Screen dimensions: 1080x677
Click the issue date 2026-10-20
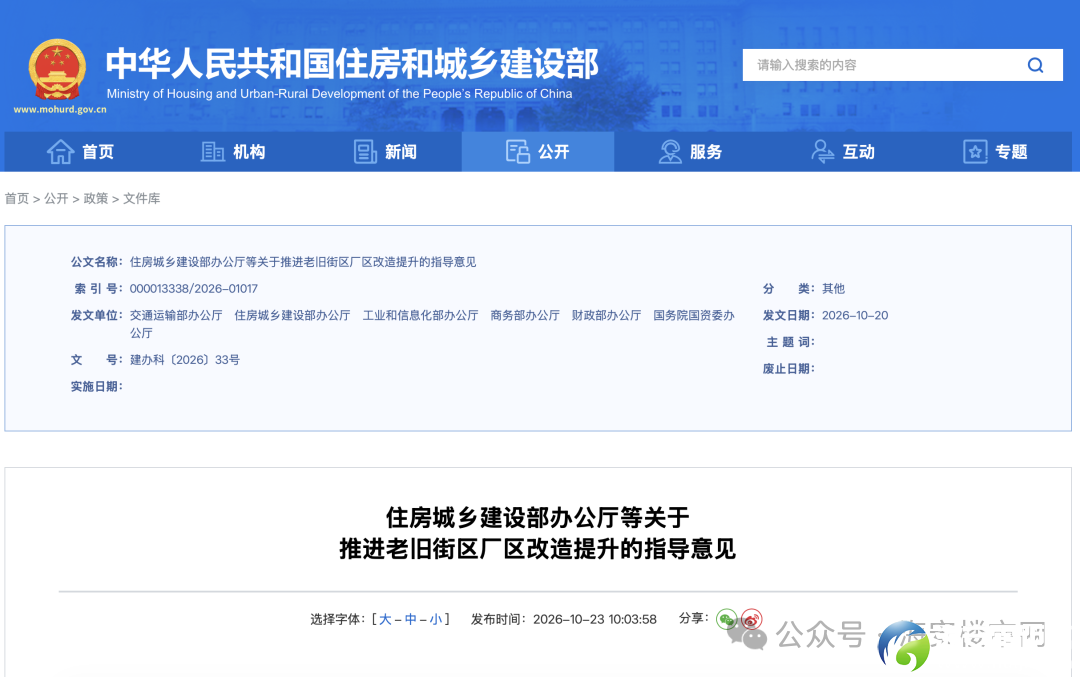coord(855,315)
